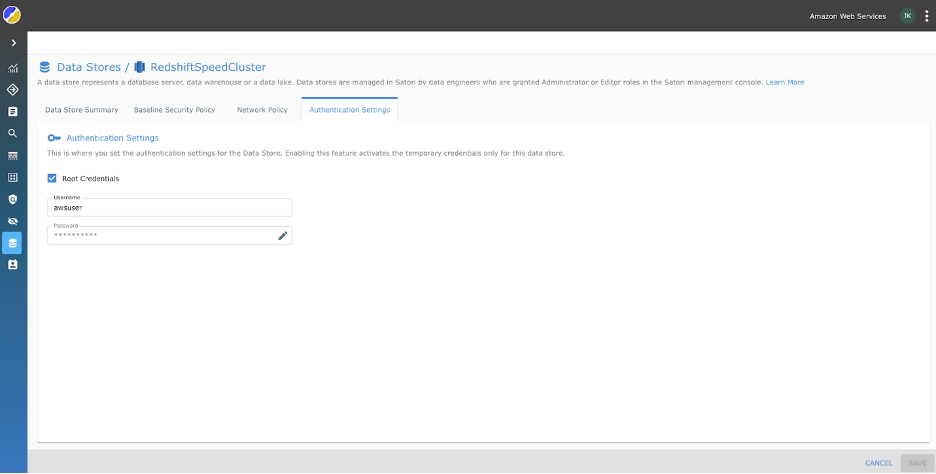936x474 pixels.
Task: Follow the Learn More link
Action: click(785, 82)
